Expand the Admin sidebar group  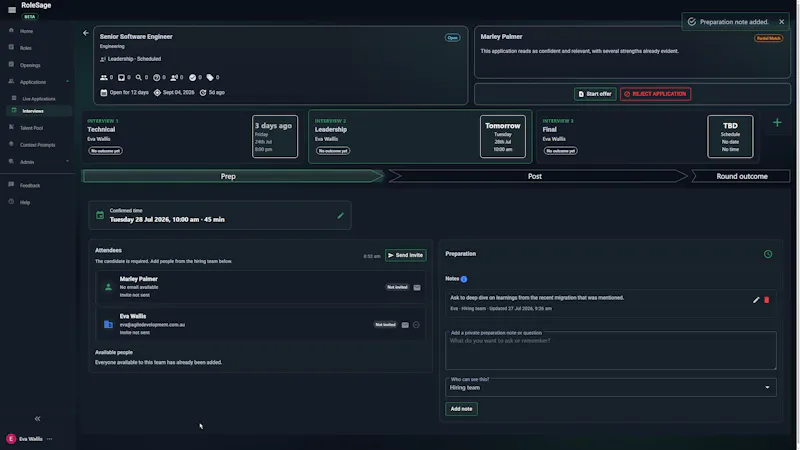tap(67, 162)
